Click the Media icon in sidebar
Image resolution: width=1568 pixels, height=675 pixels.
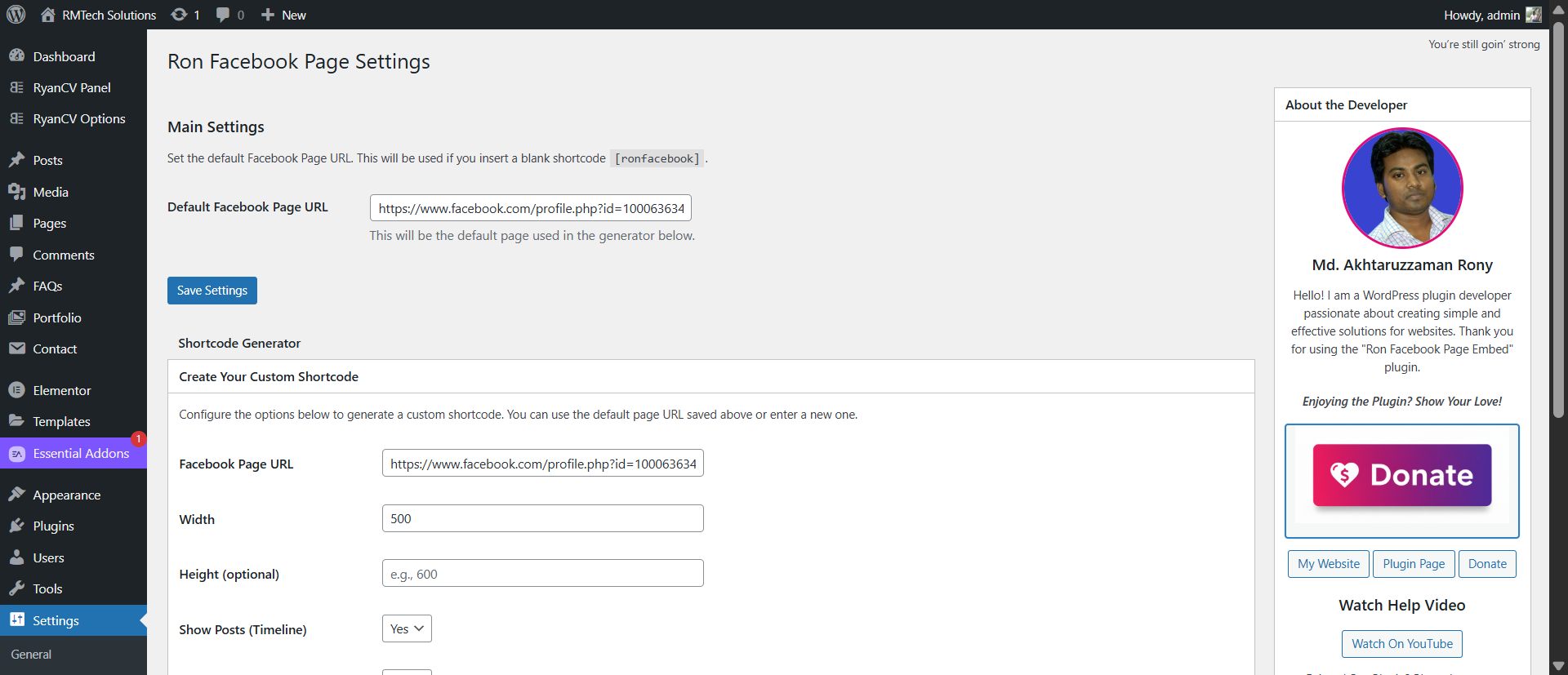click(x=16, y=192)
